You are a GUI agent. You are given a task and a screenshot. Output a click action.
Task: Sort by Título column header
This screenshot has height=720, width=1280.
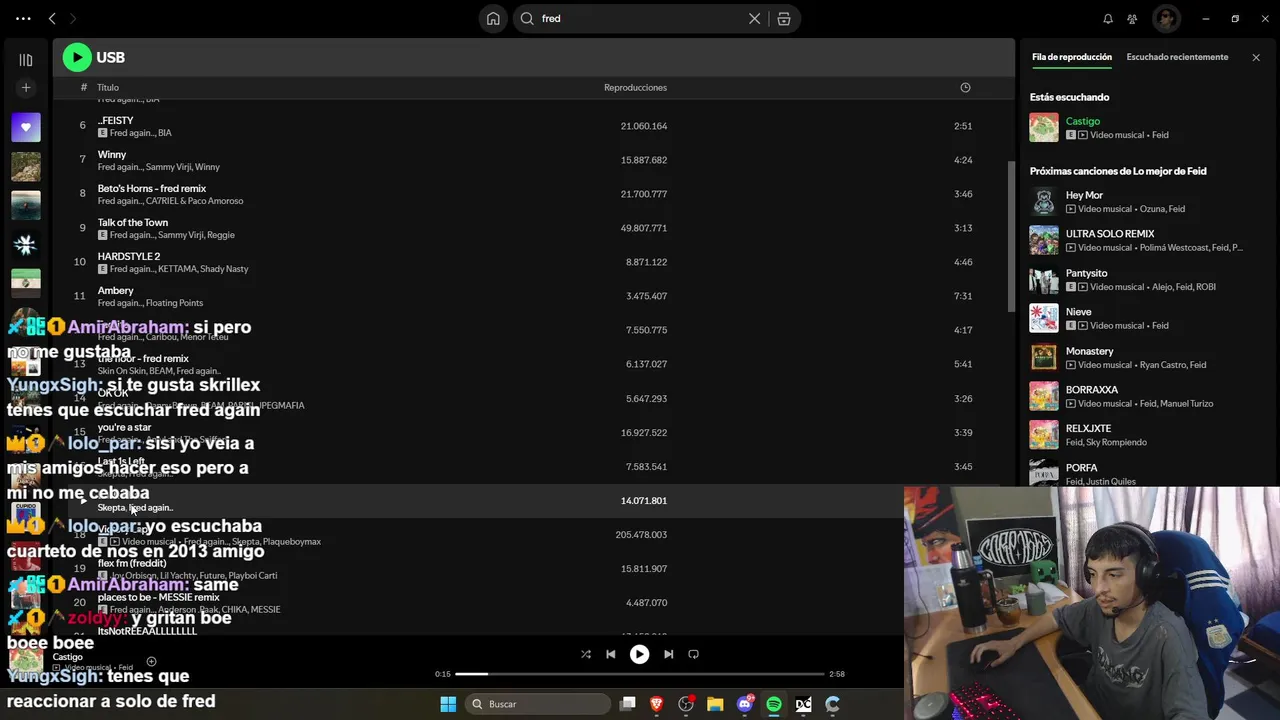[x=108, y=88]
